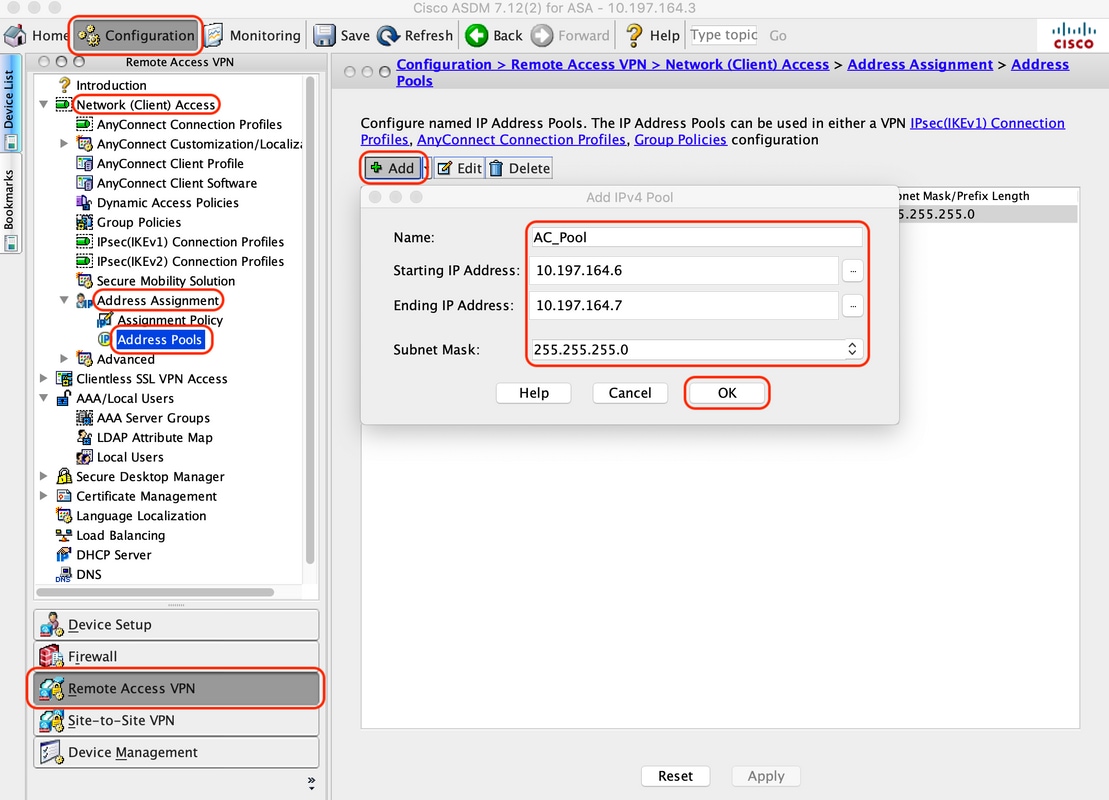Click the Load Balancing icon
Image resolution: width=1109 pixels, height=800 pixels.
coord(64,535)
